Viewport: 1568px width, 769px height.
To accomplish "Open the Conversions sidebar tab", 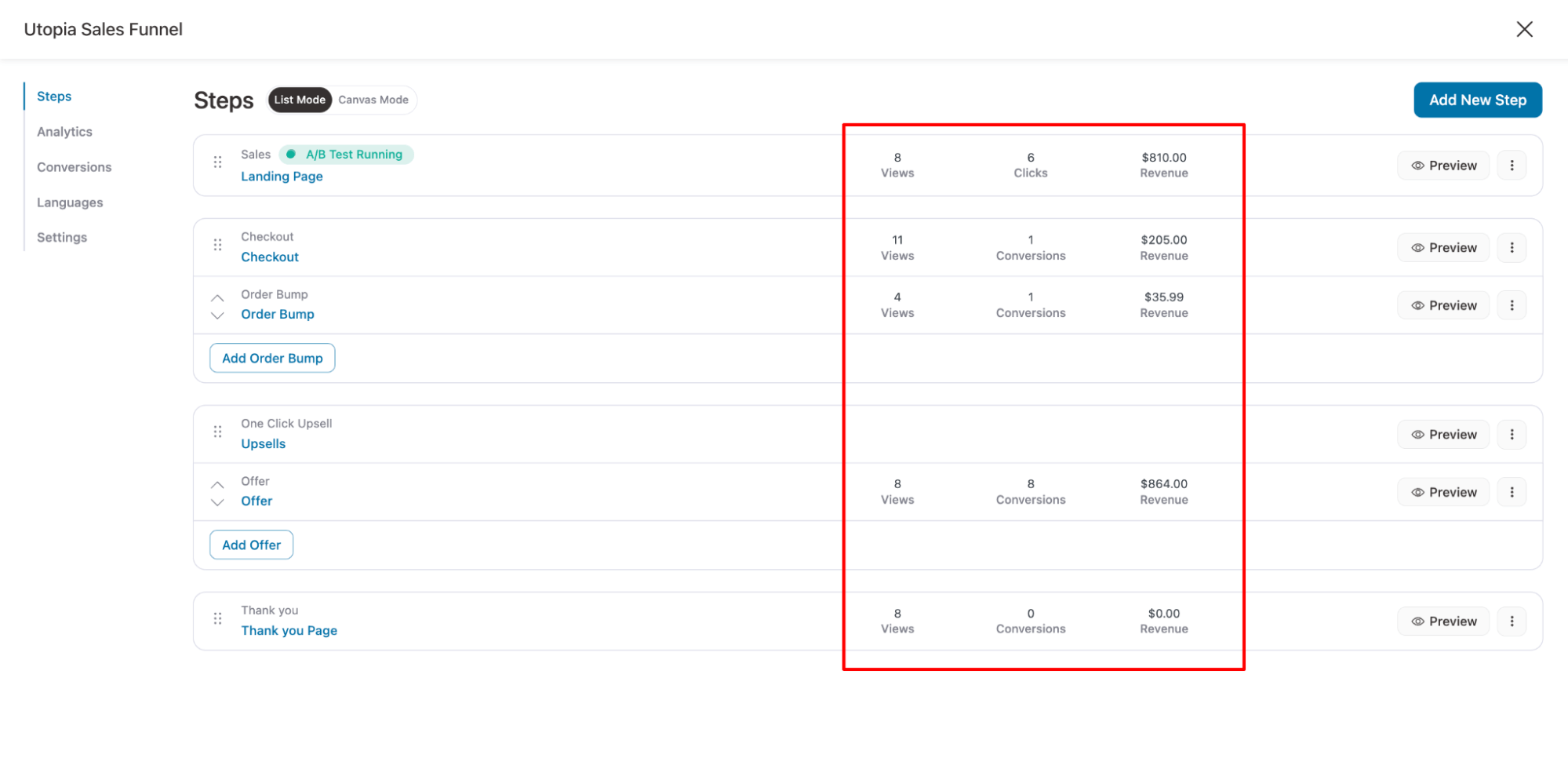I will pyautogui.click(x=74, y=167).
